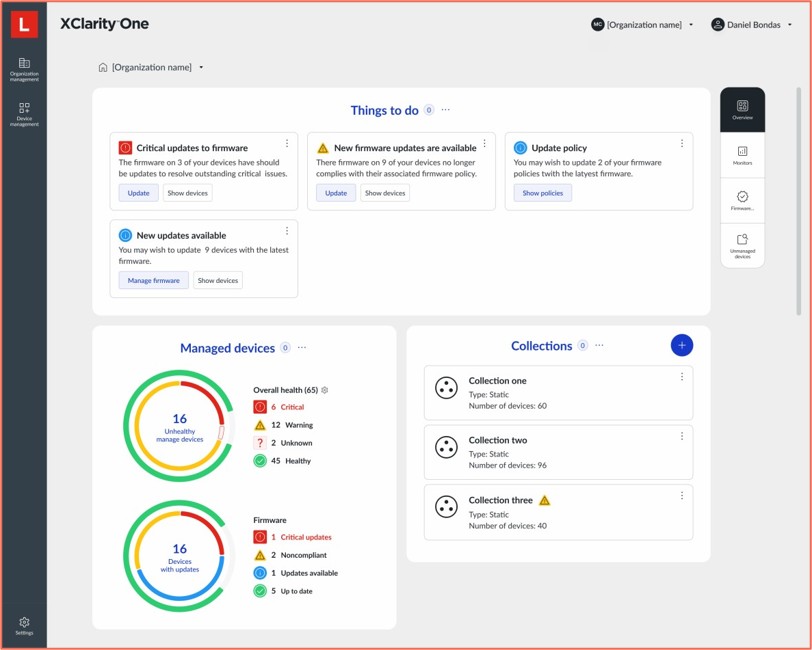Click the page vertical scrollbar

pyautogui.click(x=797, y=200)
